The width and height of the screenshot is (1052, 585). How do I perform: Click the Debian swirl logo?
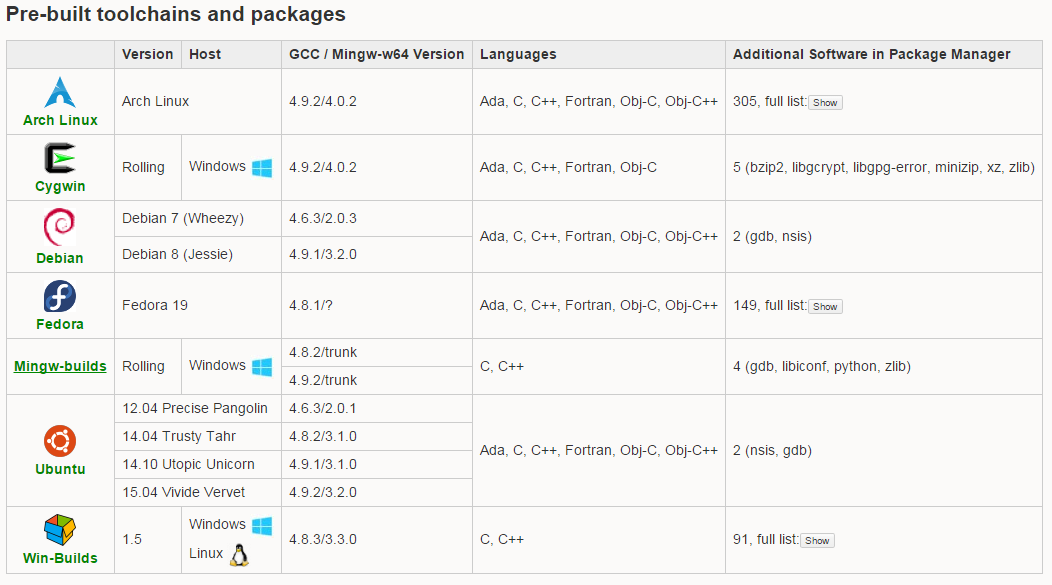pos(60,227)
